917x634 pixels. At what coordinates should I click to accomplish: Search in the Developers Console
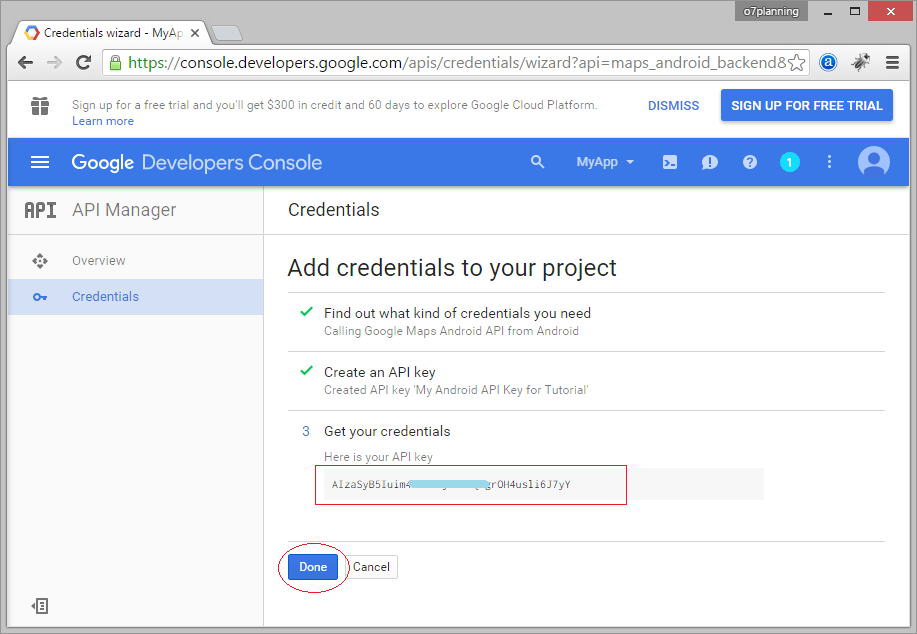pyautogui.click(x=537, y=162)
